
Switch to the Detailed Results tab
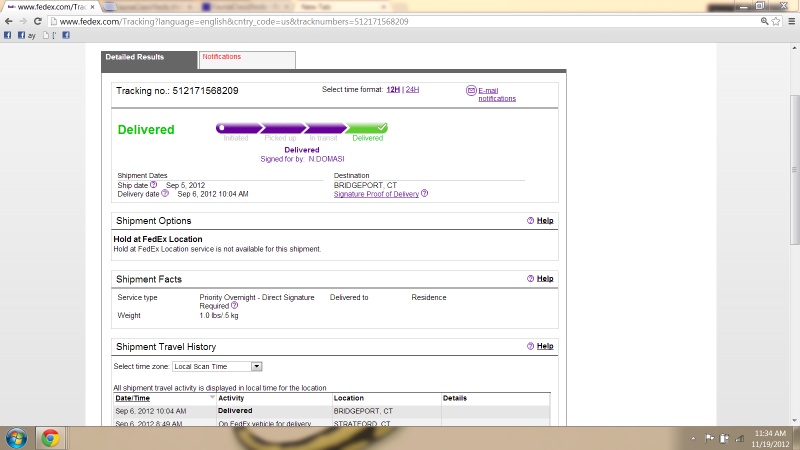click(149, 60)
